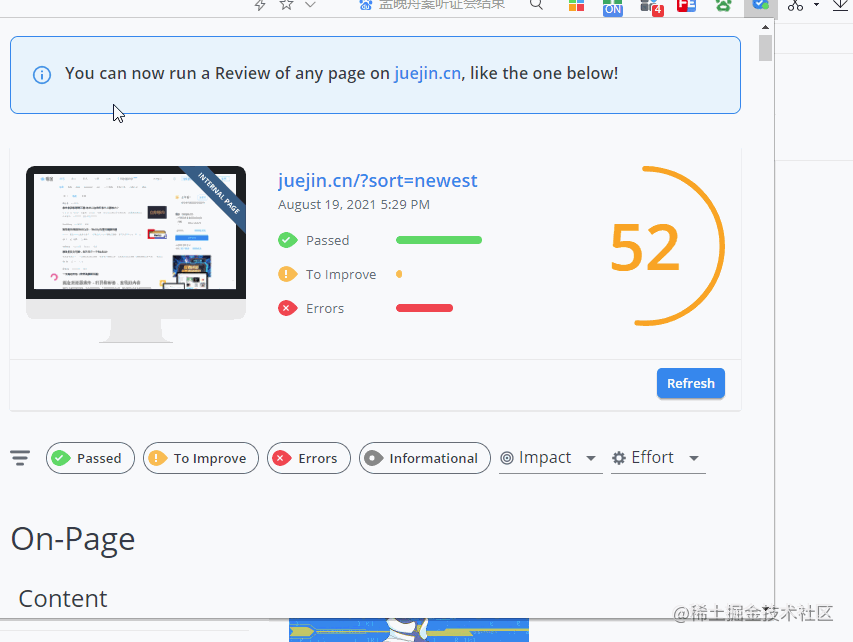
Task: Toggle the To Improve filter chip
Action: pos(201,458)
